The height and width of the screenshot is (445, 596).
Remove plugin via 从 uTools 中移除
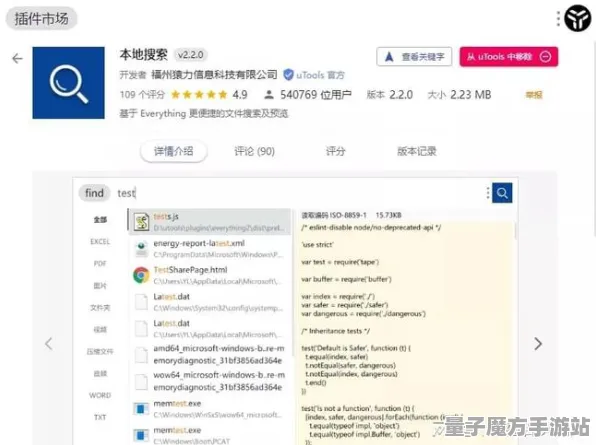[x=509, y=57]
